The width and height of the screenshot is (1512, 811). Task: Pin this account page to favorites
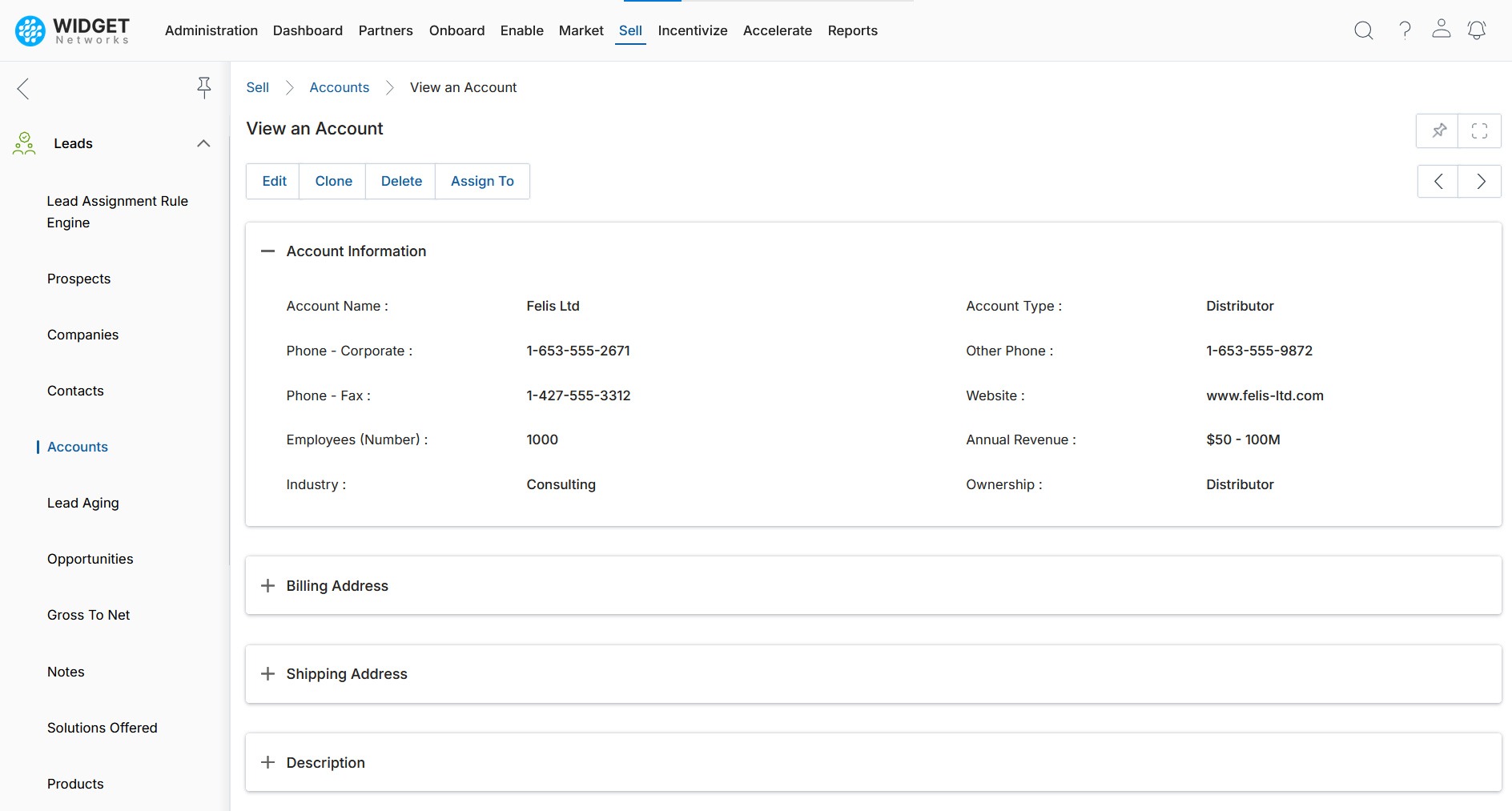tap(1438, 130)
